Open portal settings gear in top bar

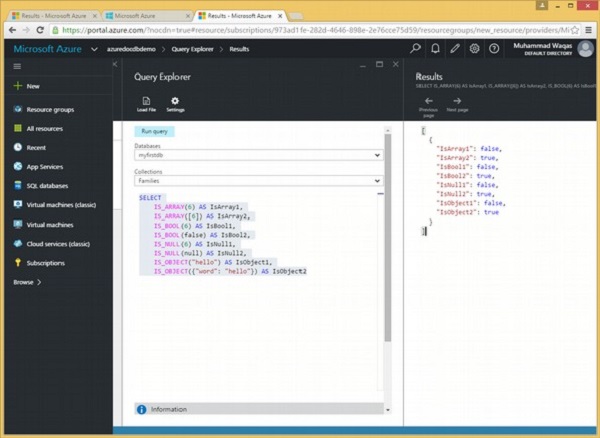coord(474,48)
